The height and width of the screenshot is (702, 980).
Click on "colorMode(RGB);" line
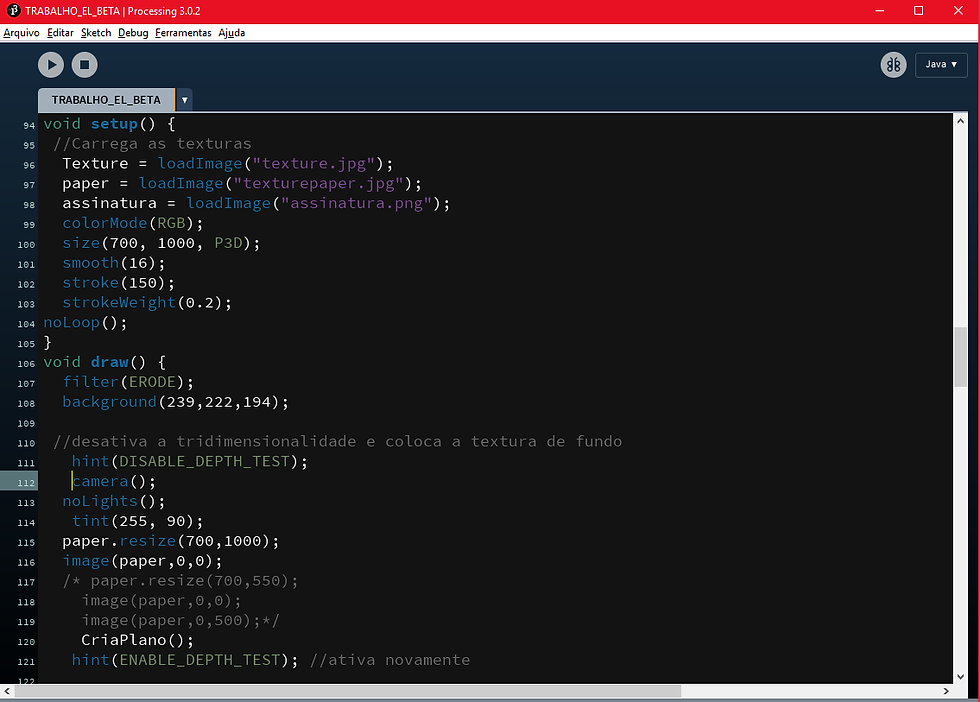(x=132, y=223)
